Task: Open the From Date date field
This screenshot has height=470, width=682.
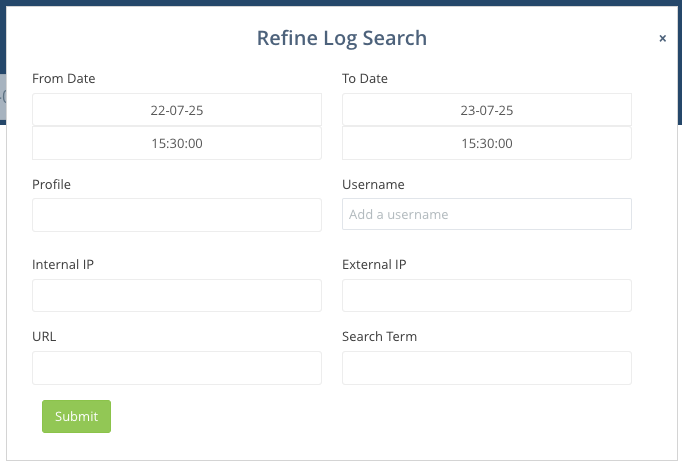Action: coord(177,110)
